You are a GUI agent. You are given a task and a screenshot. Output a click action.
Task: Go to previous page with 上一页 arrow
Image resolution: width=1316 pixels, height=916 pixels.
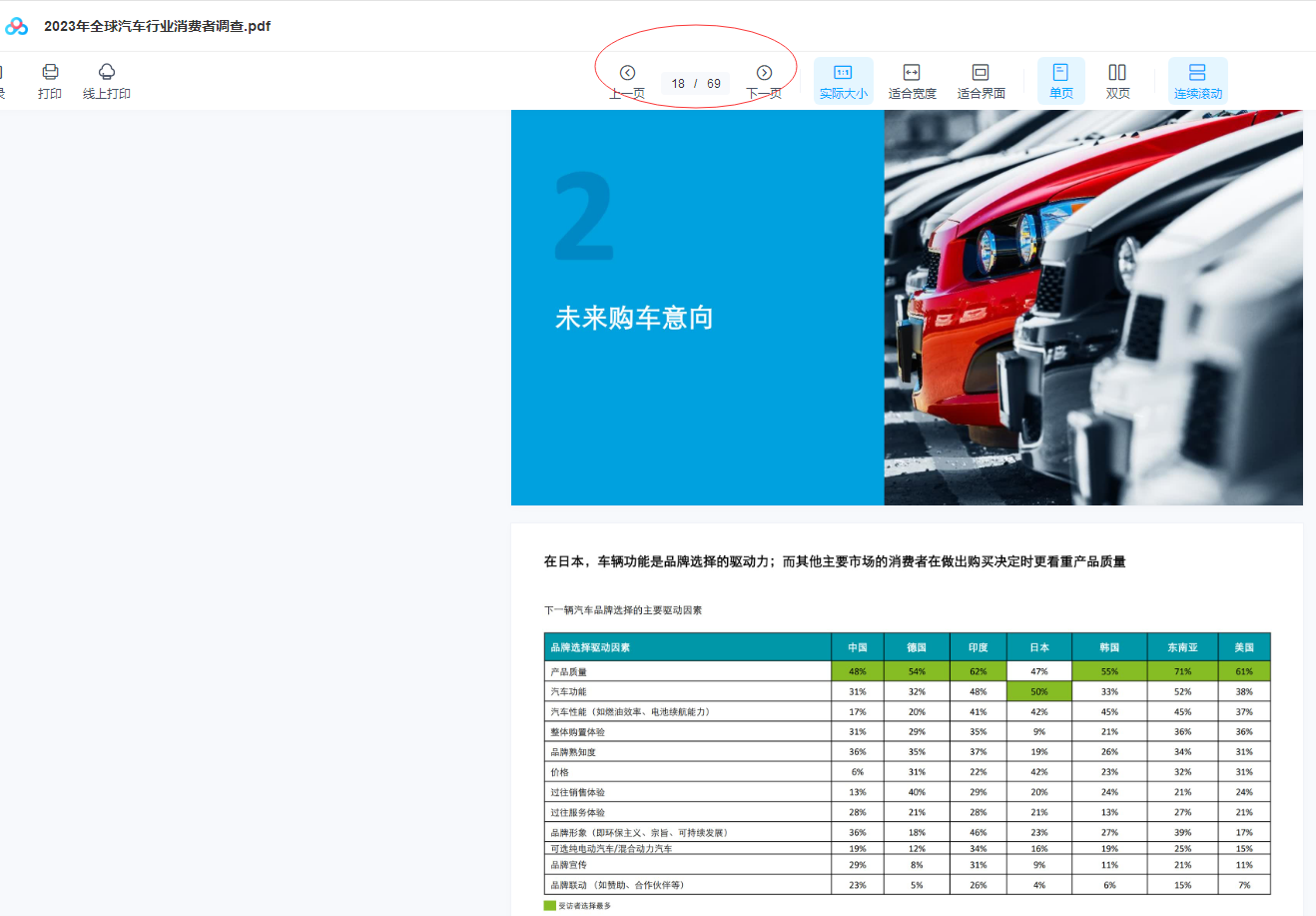627,73
